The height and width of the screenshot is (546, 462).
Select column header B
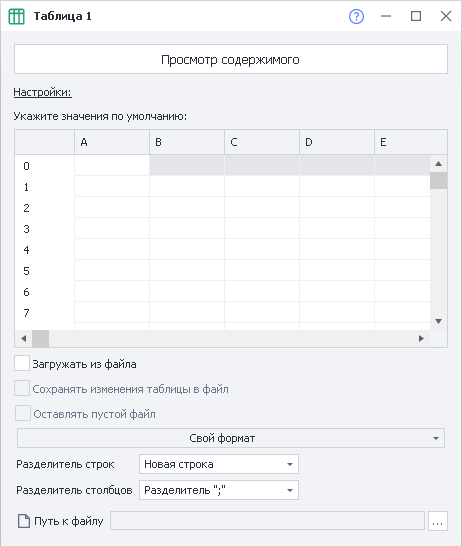tap(187, 142)
